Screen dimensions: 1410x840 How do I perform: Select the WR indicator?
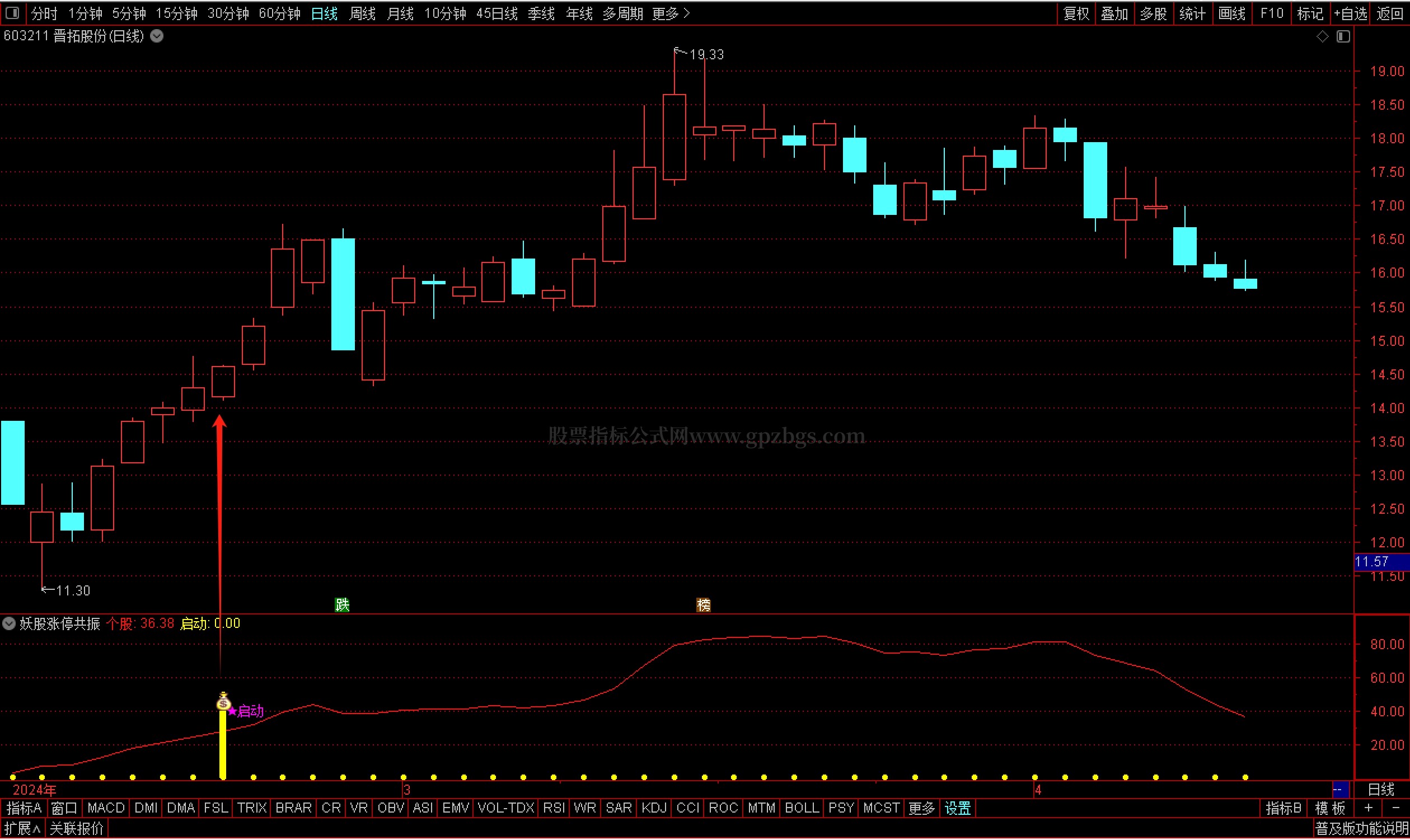tap(585, 809)
